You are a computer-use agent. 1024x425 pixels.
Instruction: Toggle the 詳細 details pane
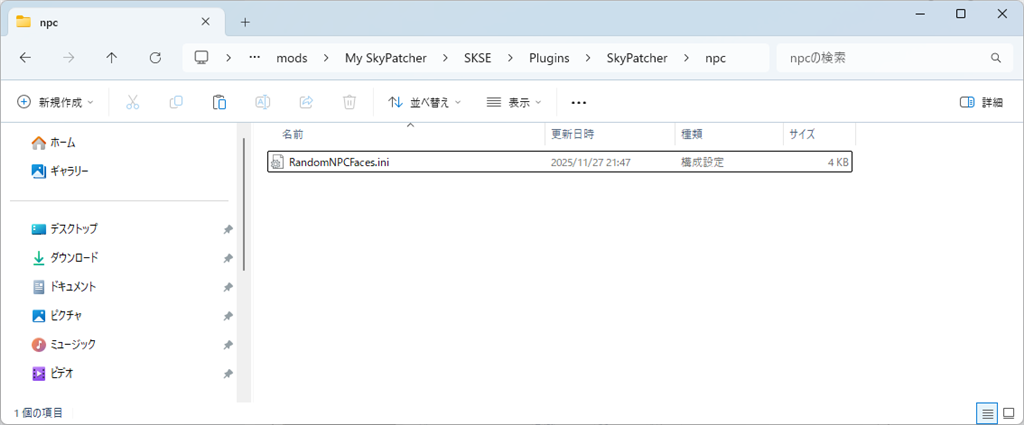click(980, 102)
